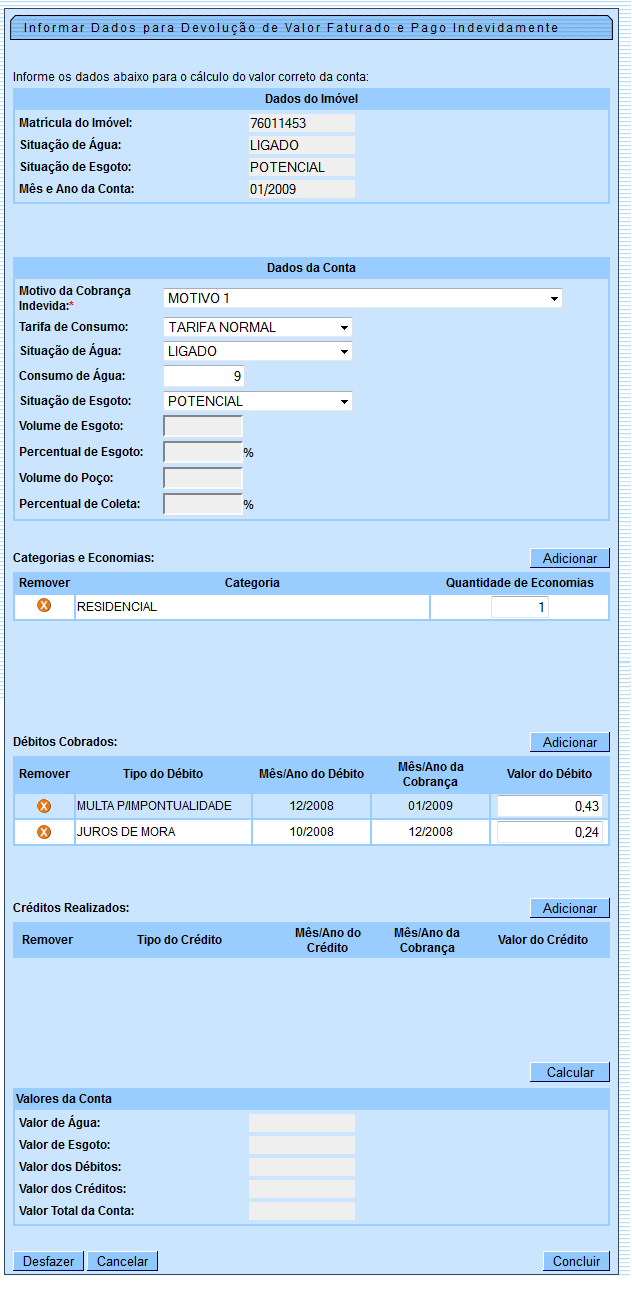Click the Consumo de Água field
Screen dimensions: 632x1290
point(203,376)
